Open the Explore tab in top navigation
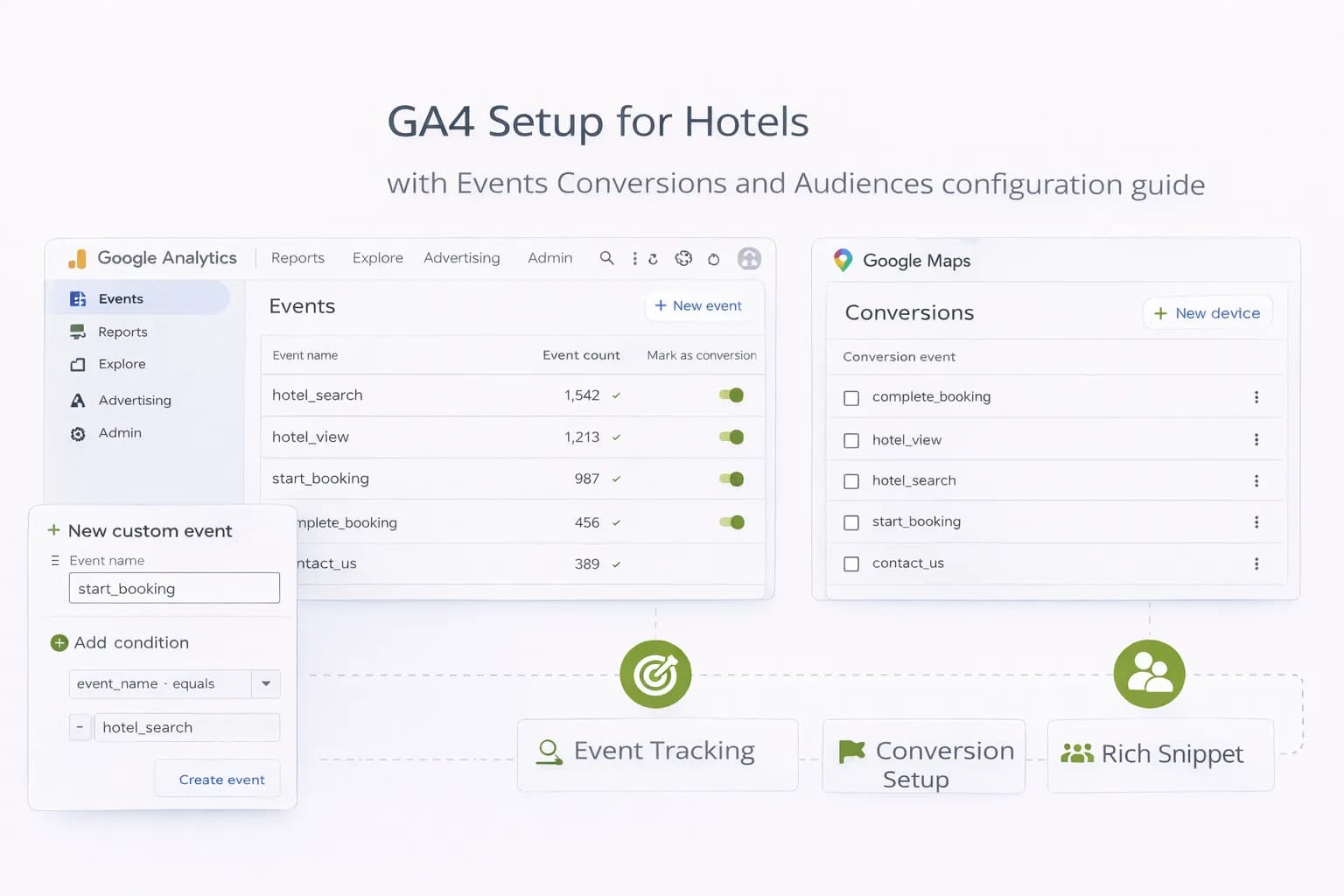1344x896 pixels. click(378, 258)
